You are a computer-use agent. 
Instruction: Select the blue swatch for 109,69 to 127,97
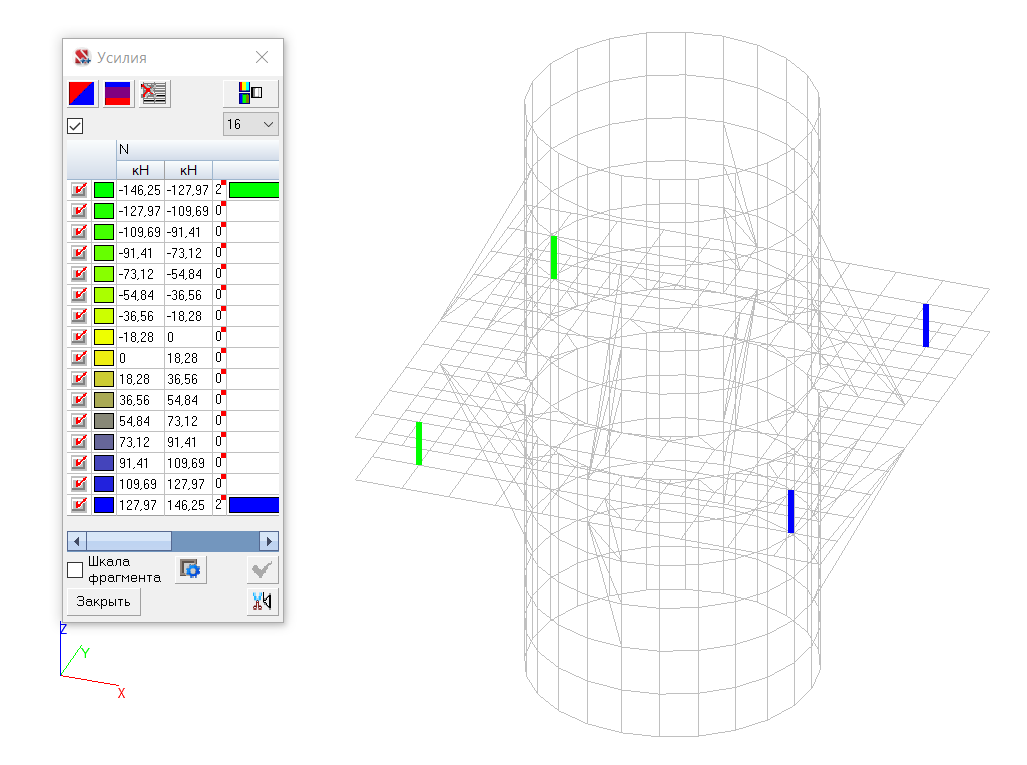[104, 484]
